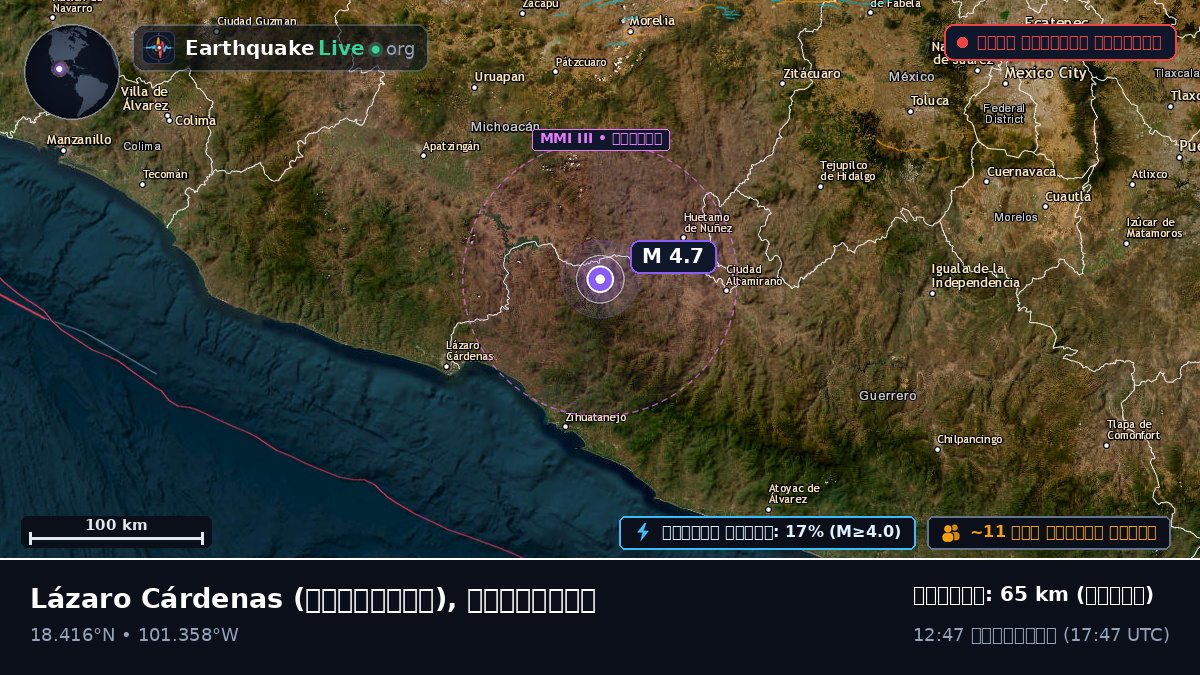Click the Zitácuaro city label

812,74
